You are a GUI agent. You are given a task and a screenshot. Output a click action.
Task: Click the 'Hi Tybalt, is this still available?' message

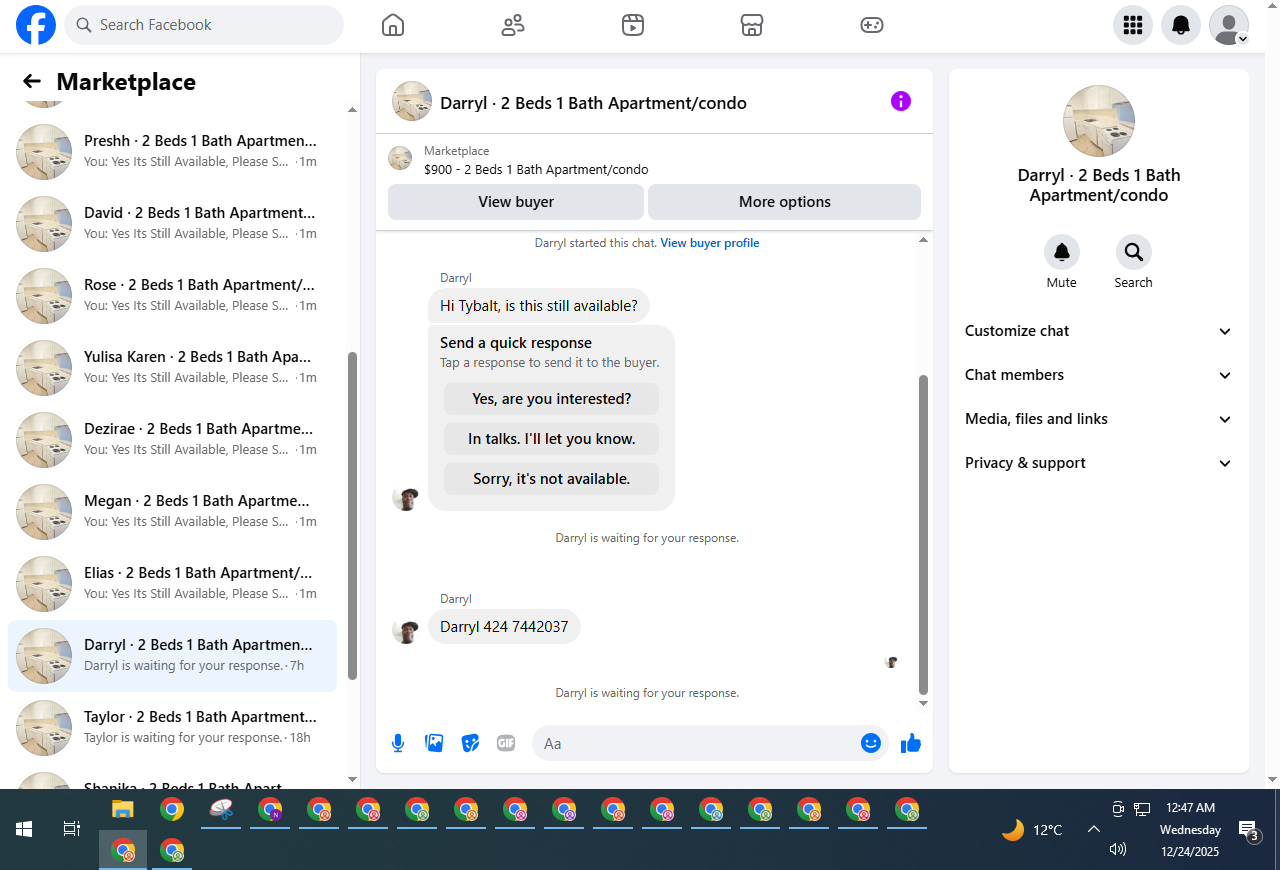[539, 306]
